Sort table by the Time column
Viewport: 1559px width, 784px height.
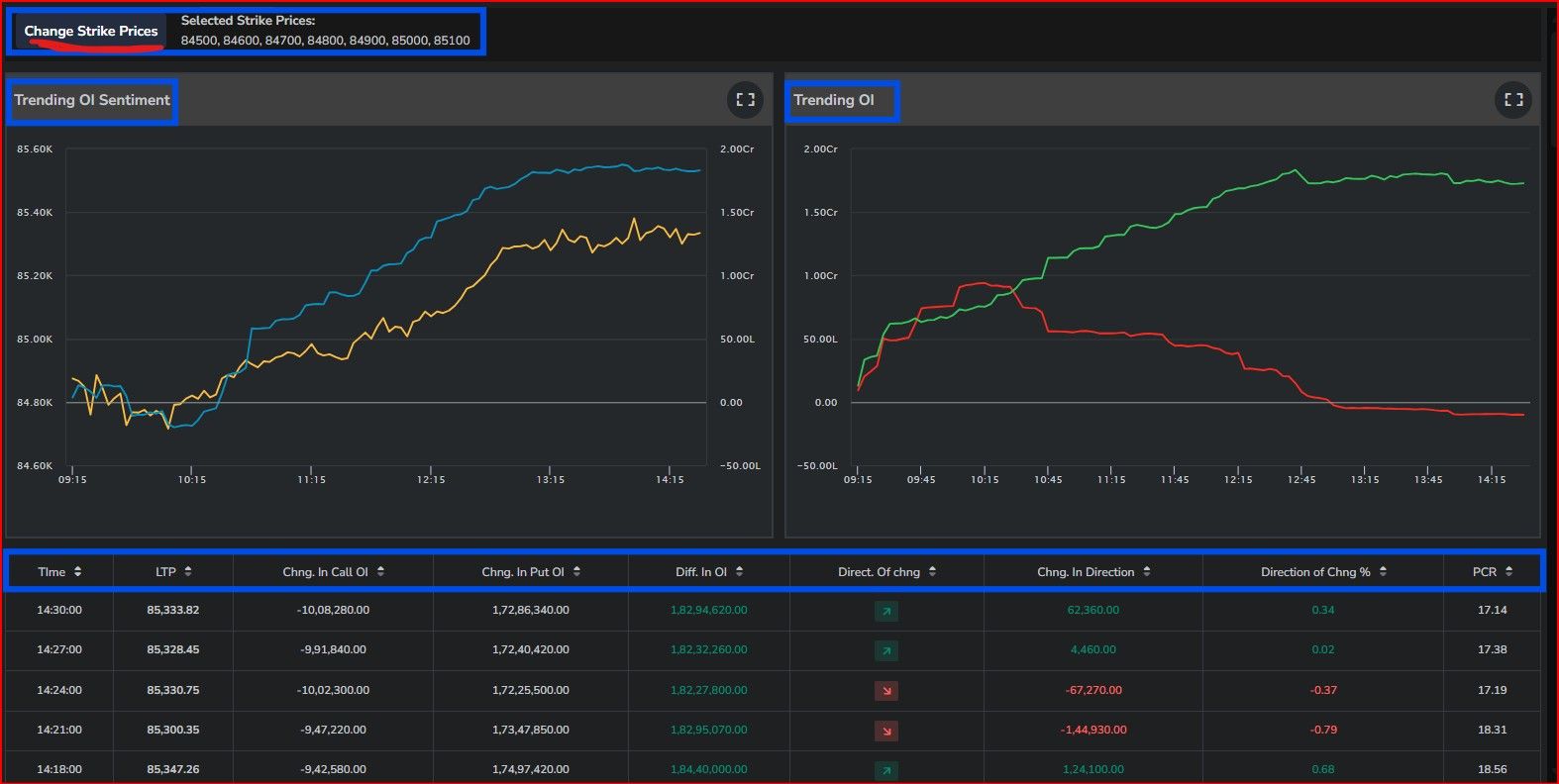click(60, 572)
